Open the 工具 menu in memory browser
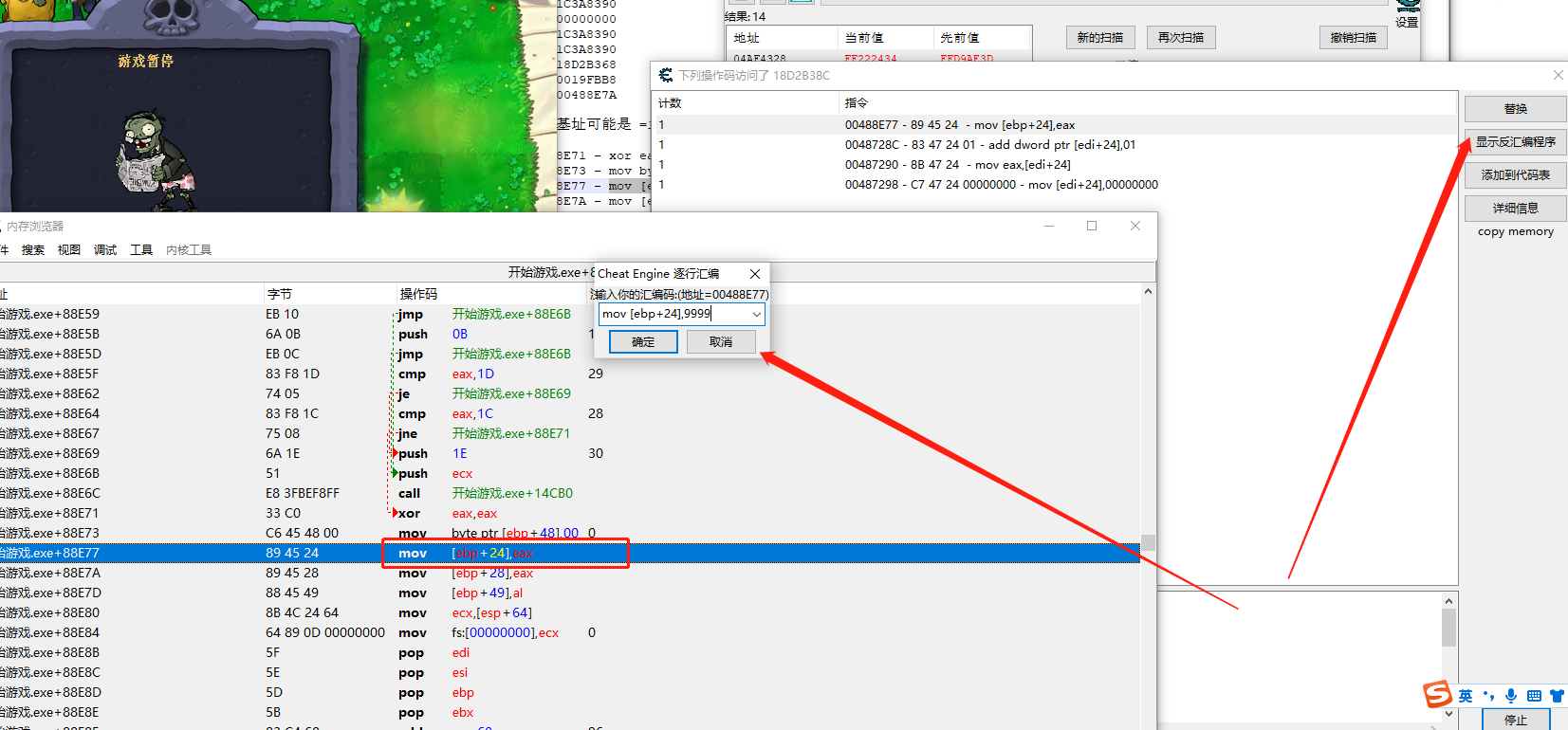The width and height of the screenshot is (1568, 730). point(141,250)
